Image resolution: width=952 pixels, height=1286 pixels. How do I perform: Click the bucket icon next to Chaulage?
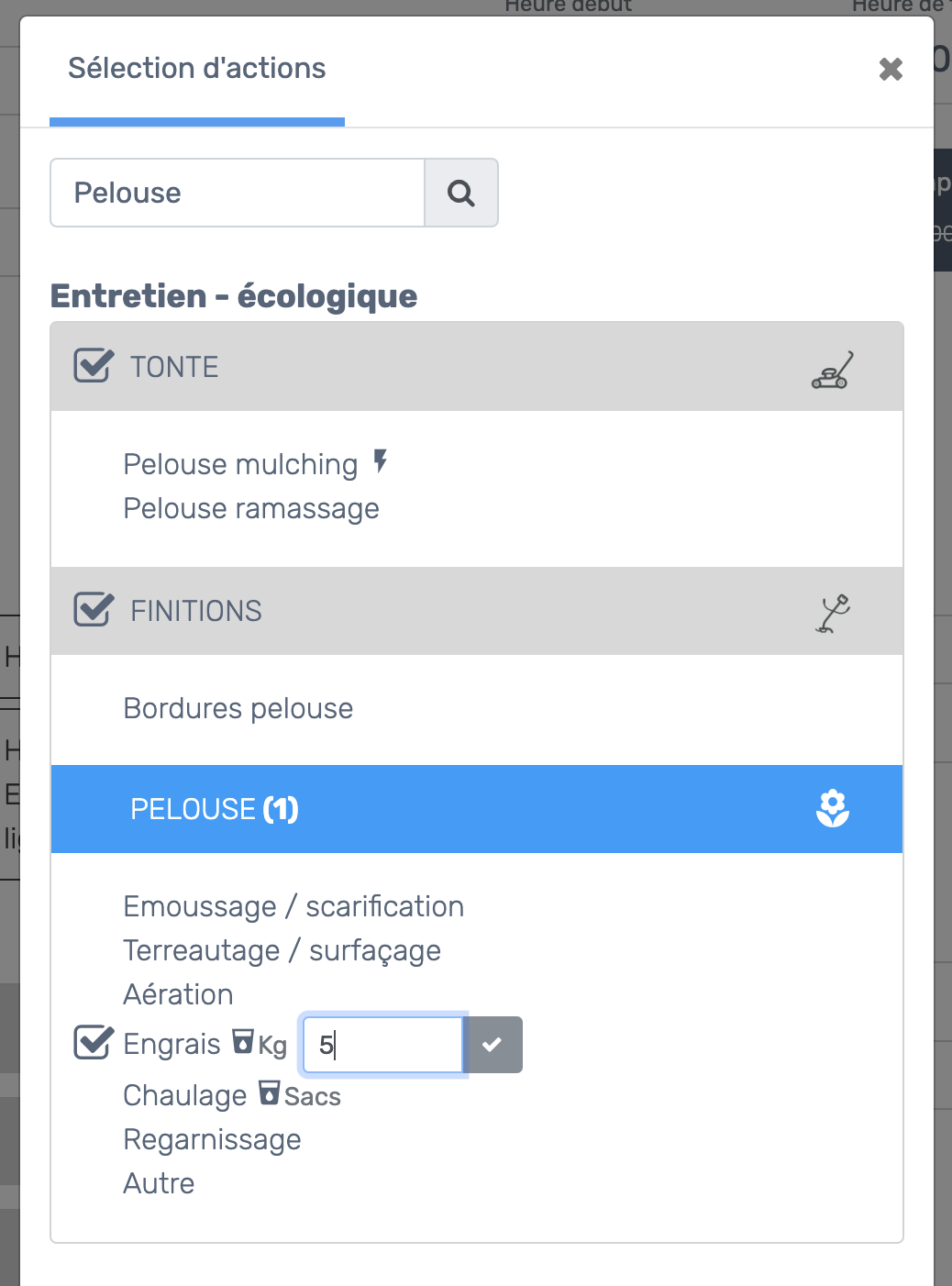coord(270,1092)
